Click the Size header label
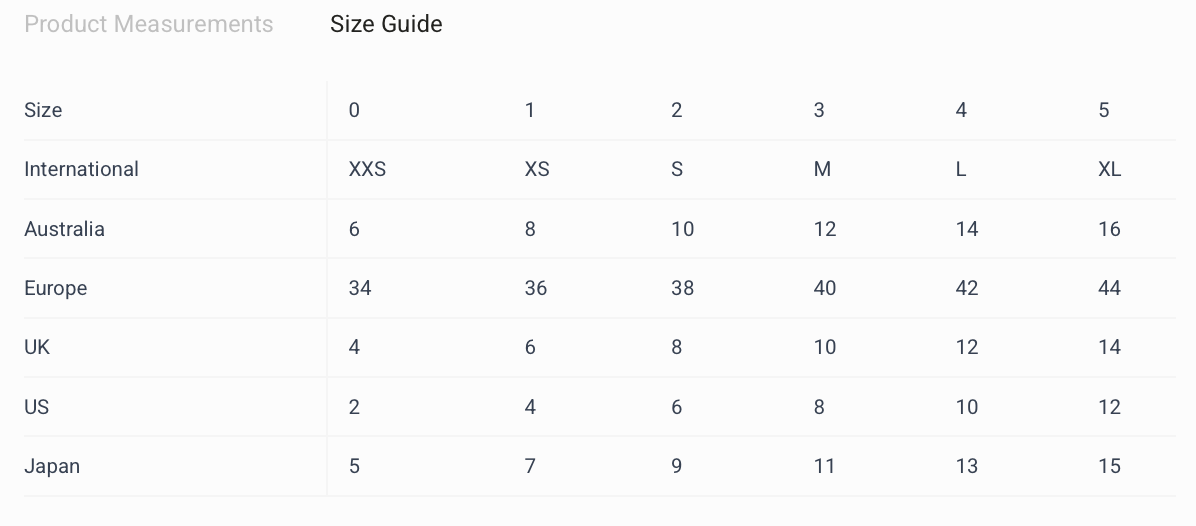Image resolution: width=1196 pixels, height=526 pixels. point(43,110)
